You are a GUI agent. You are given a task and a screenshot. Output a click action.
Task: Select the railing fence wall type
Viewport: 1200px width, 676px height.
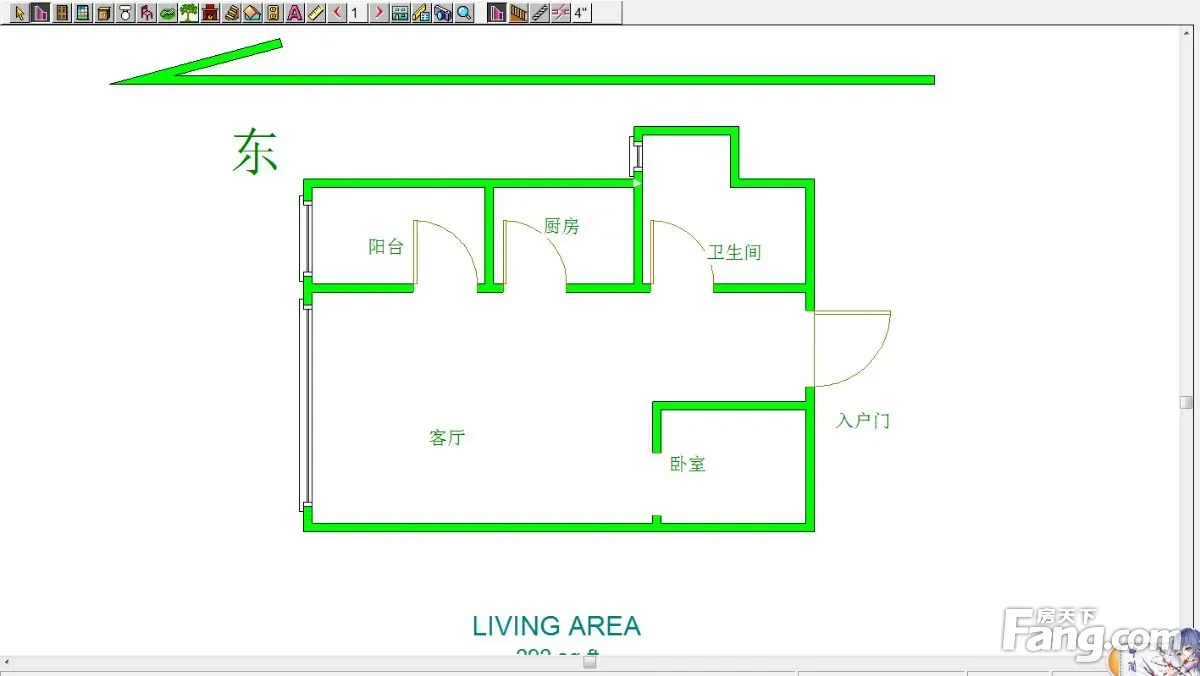(x=518, y=13)
